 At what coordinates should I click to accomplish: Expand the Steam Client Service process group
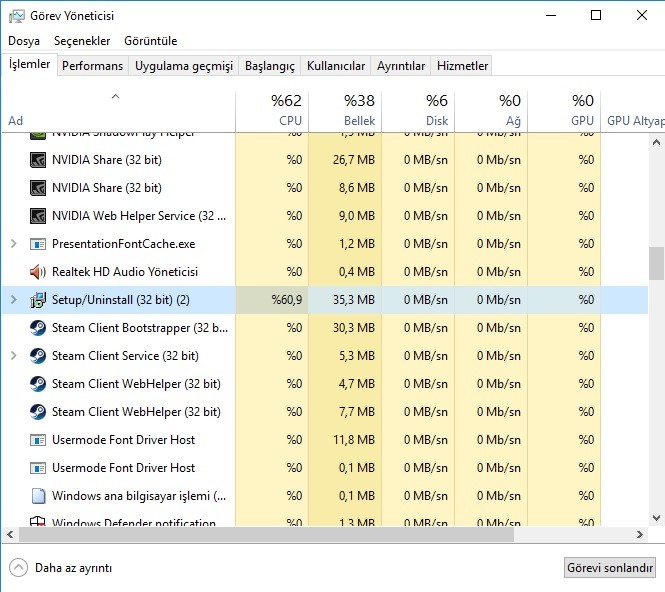tap(14, 356)
